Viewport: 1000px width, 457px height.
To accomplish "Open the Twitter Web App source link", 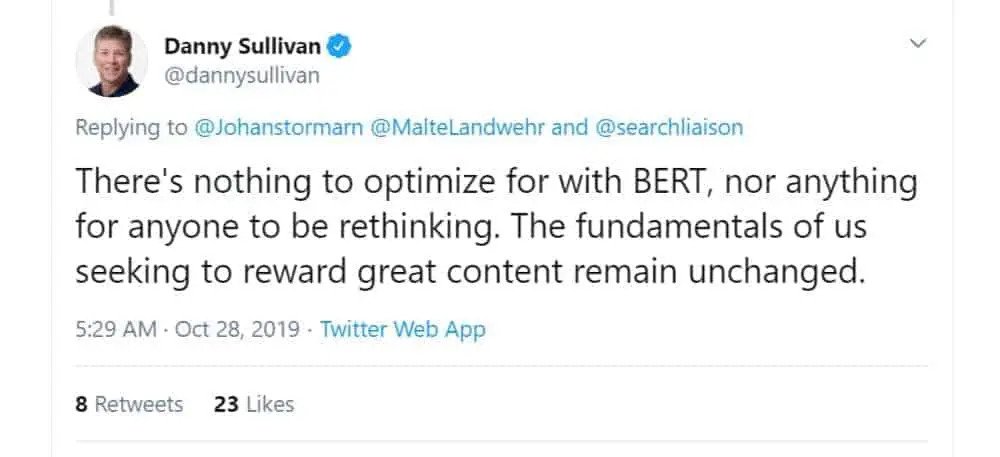I will click(403, 330).
